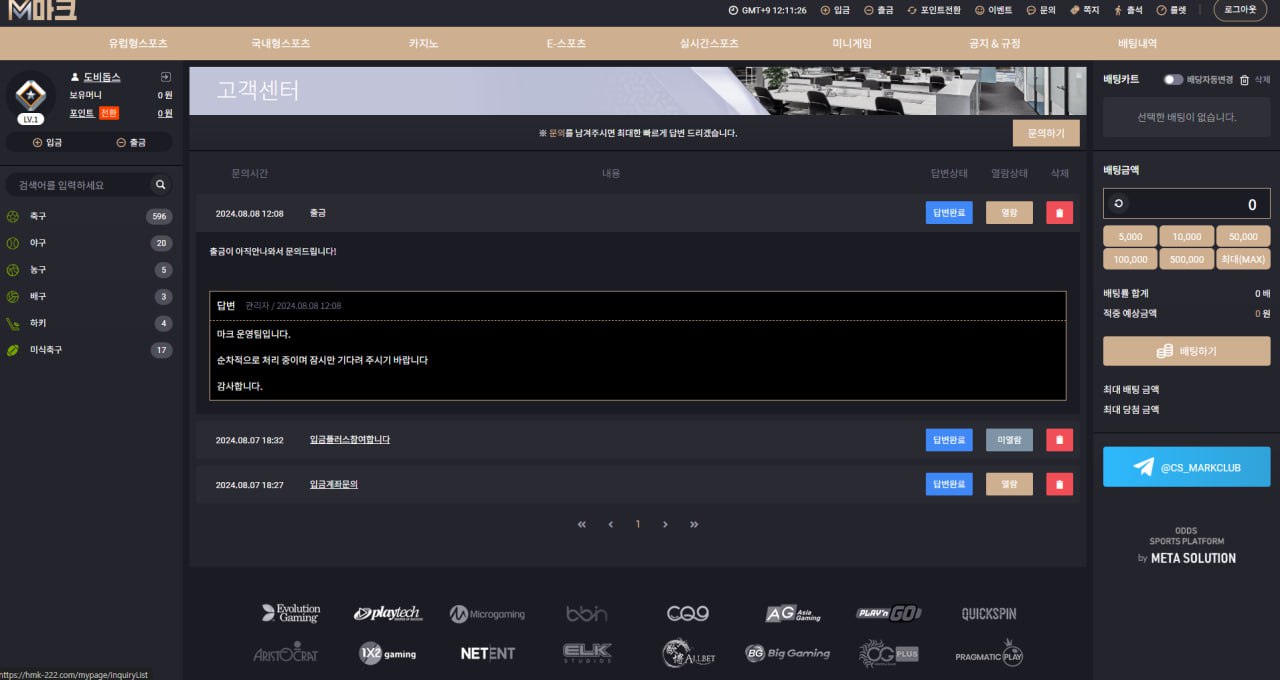This screenshot has width=1280, height=680.
Task: Collapse the 출금 inquiry row
Action: (318, 213)
